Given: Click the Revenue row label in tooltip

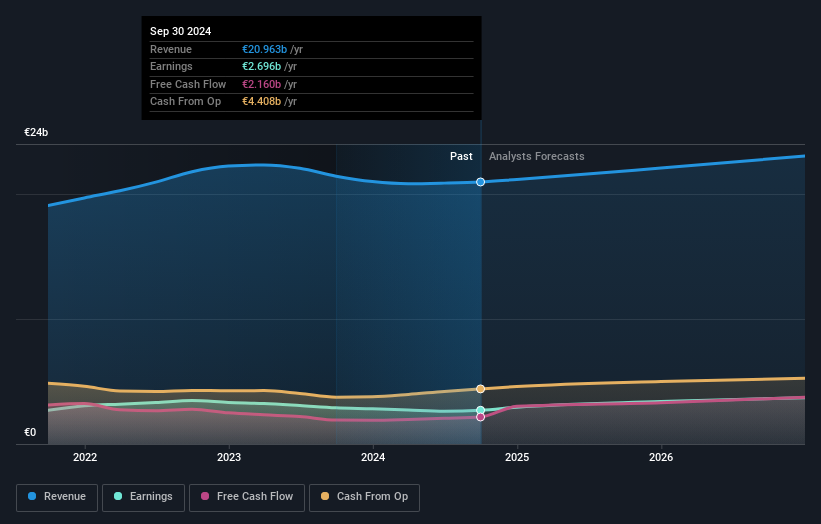Looking at the screenshot, I should [x=171, y=49].
